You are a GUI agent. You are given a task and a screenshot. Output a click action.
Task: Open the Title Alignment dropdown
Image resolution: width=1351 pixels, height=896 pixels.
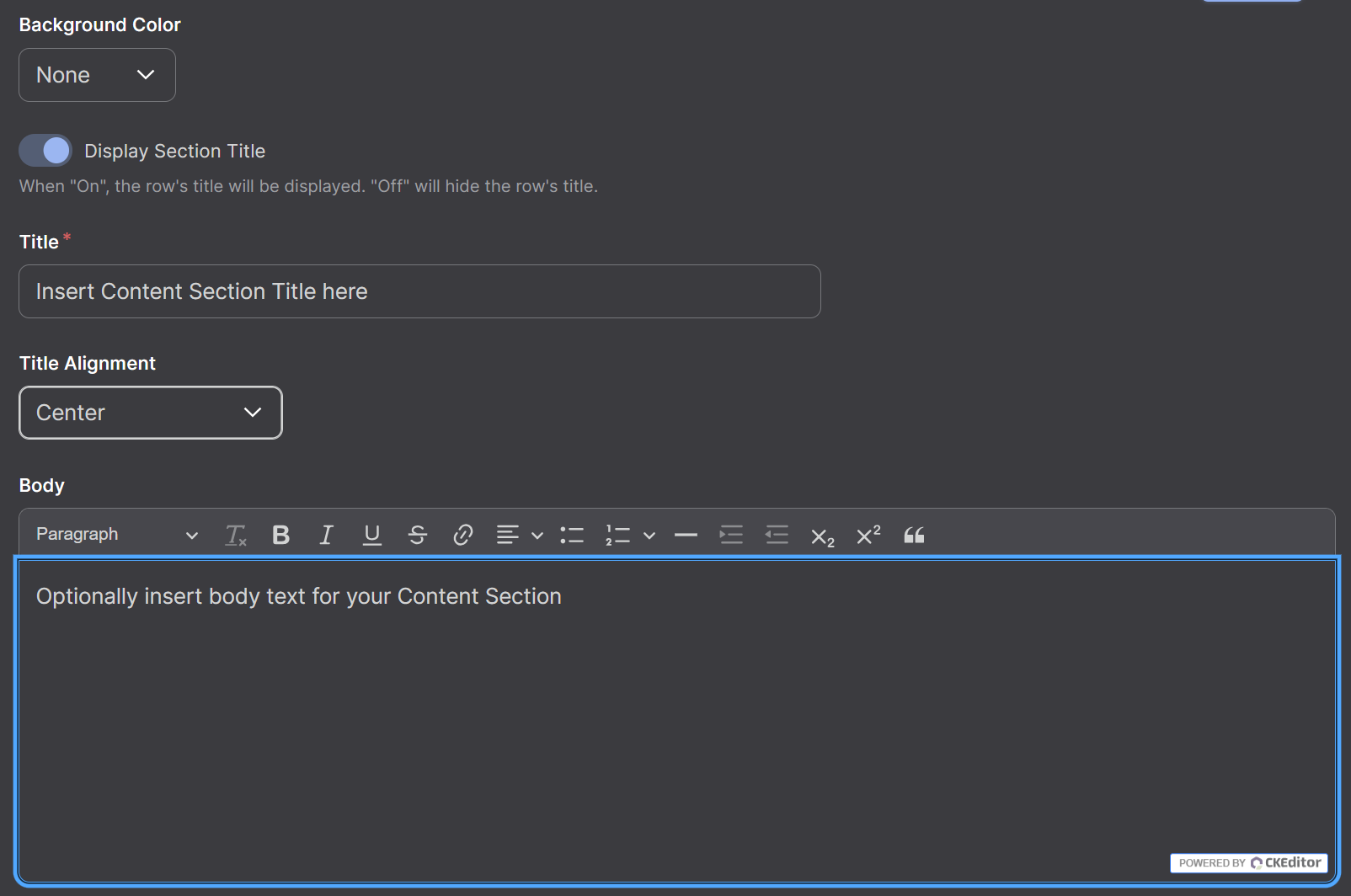151,413
